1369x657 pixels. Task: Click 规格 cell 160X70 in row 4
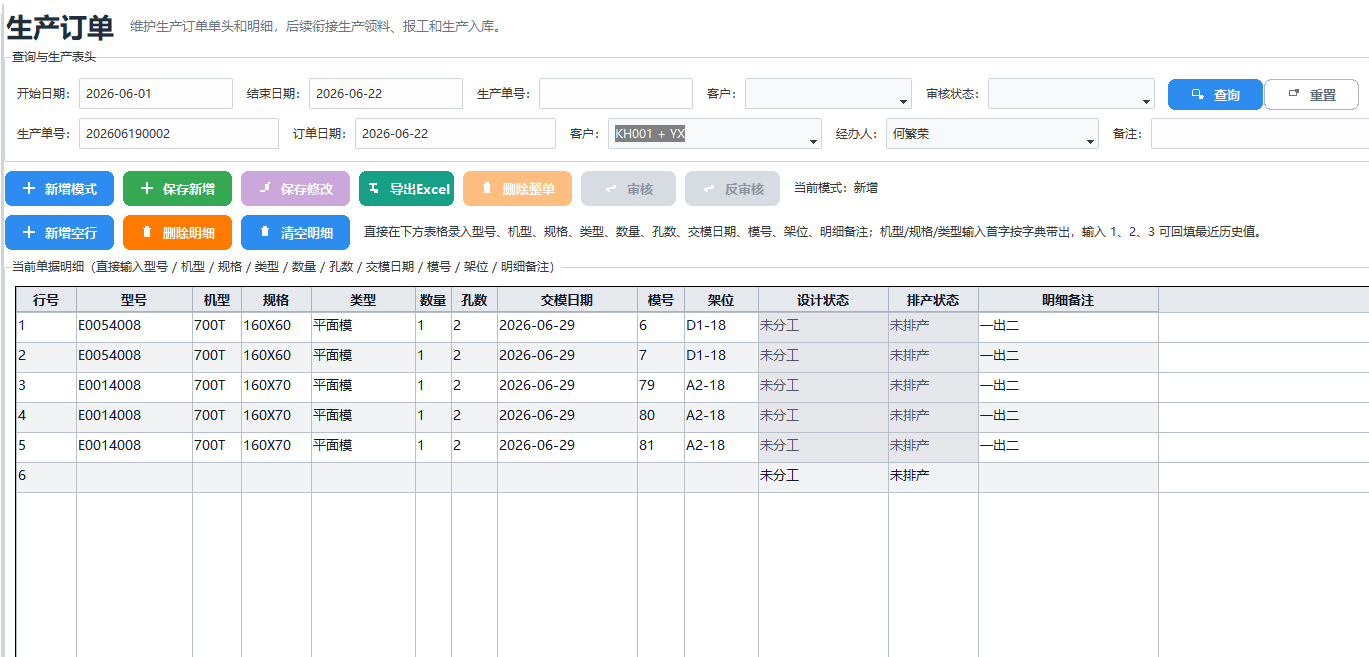click(276, 417)
